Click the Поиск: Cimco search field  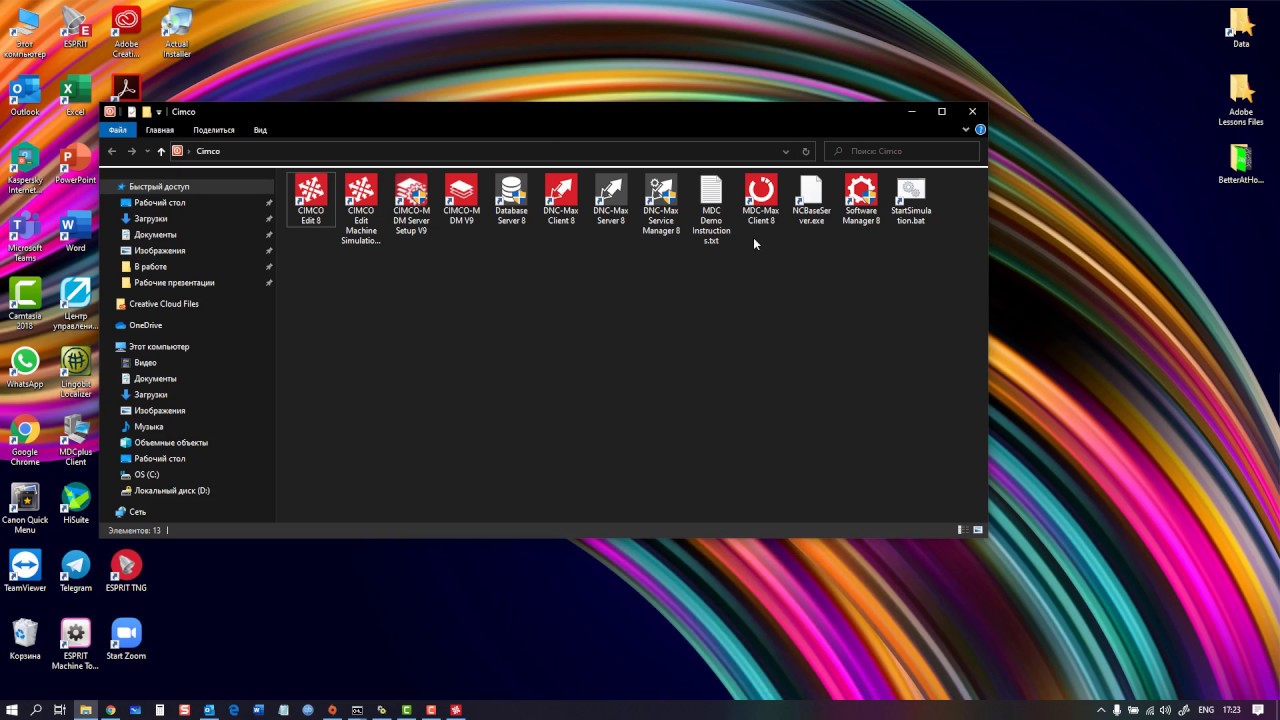tap(902, 151)
